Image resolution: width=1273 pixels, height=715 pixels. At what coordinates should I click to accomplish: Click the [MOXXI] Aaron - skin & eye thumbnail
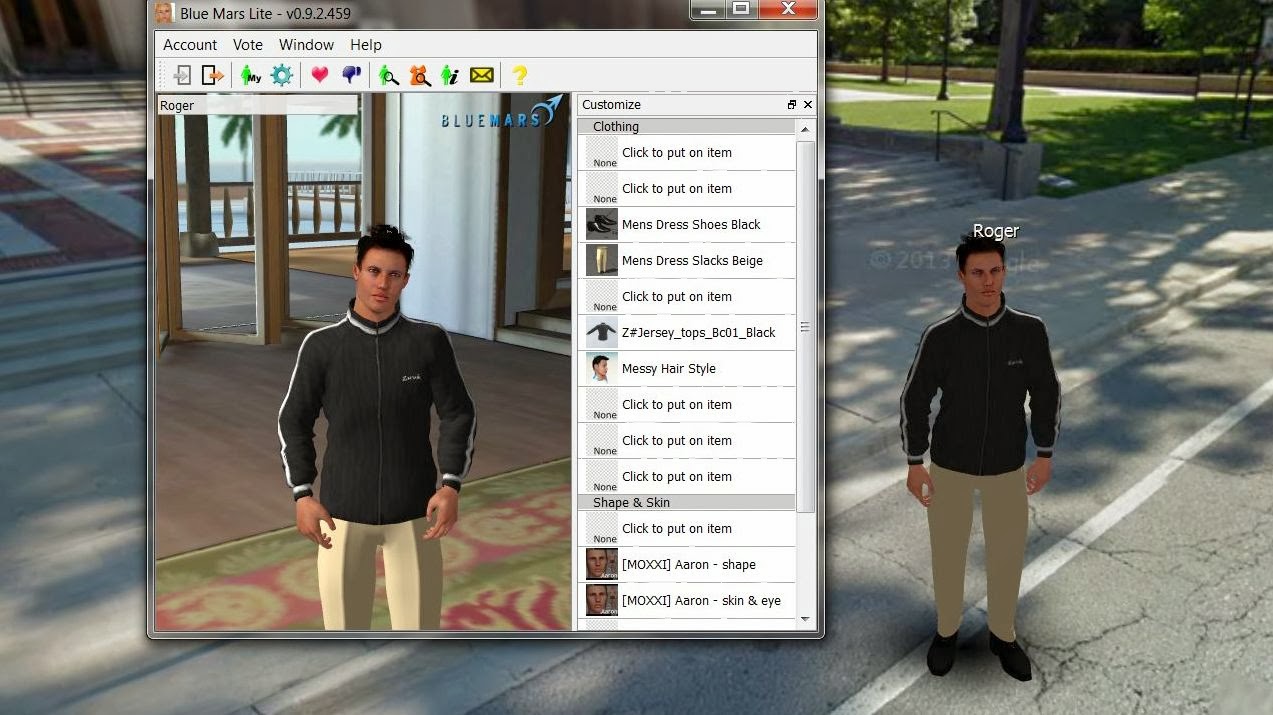point(602,600)
